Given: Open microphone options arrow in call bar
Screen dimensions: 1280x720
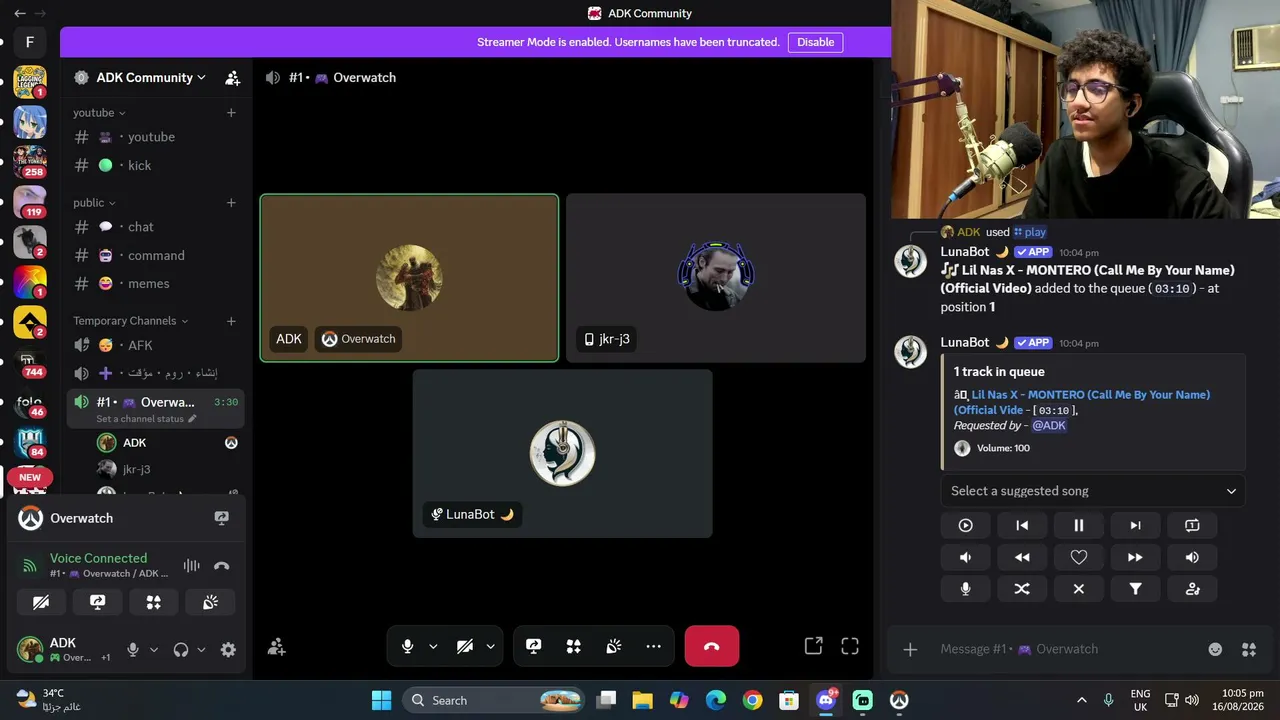Looking at the screenshot, I should [x=433, y=647].
